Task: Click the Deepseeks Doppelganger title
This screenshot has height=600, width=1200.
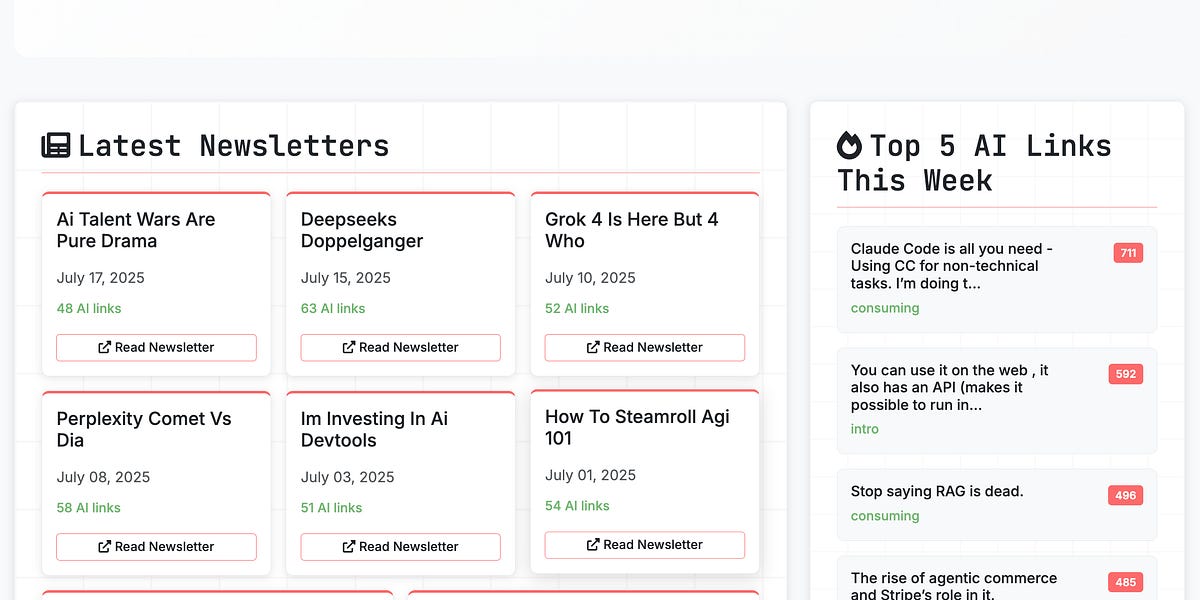Action: [x=362, y=230]
